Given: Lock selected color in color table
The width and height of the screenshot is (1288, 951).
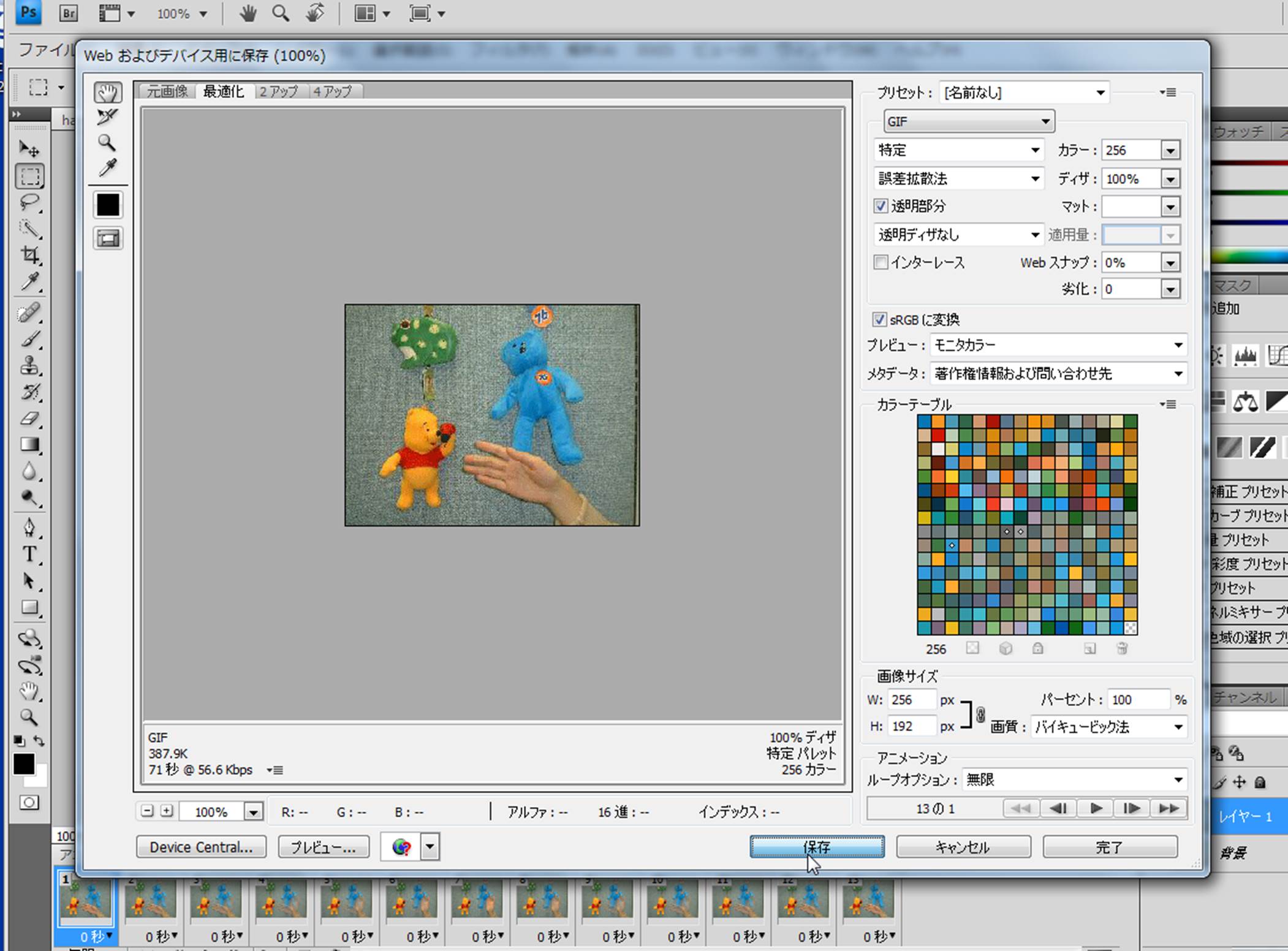Looking at the screenshot, I should coord(1037,648).
